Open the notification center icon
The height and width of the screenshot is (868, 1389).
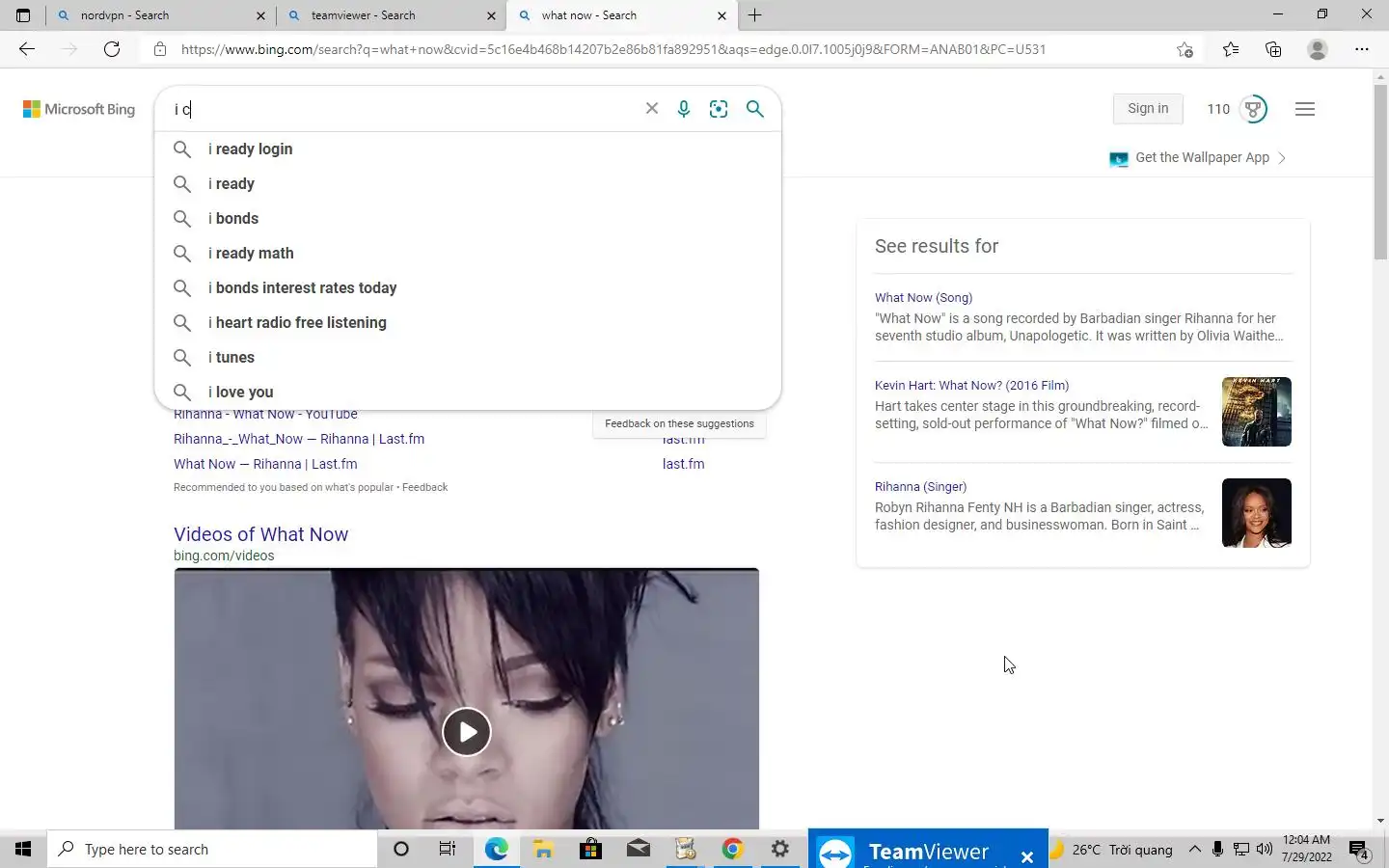click(x=1360, y=850)
